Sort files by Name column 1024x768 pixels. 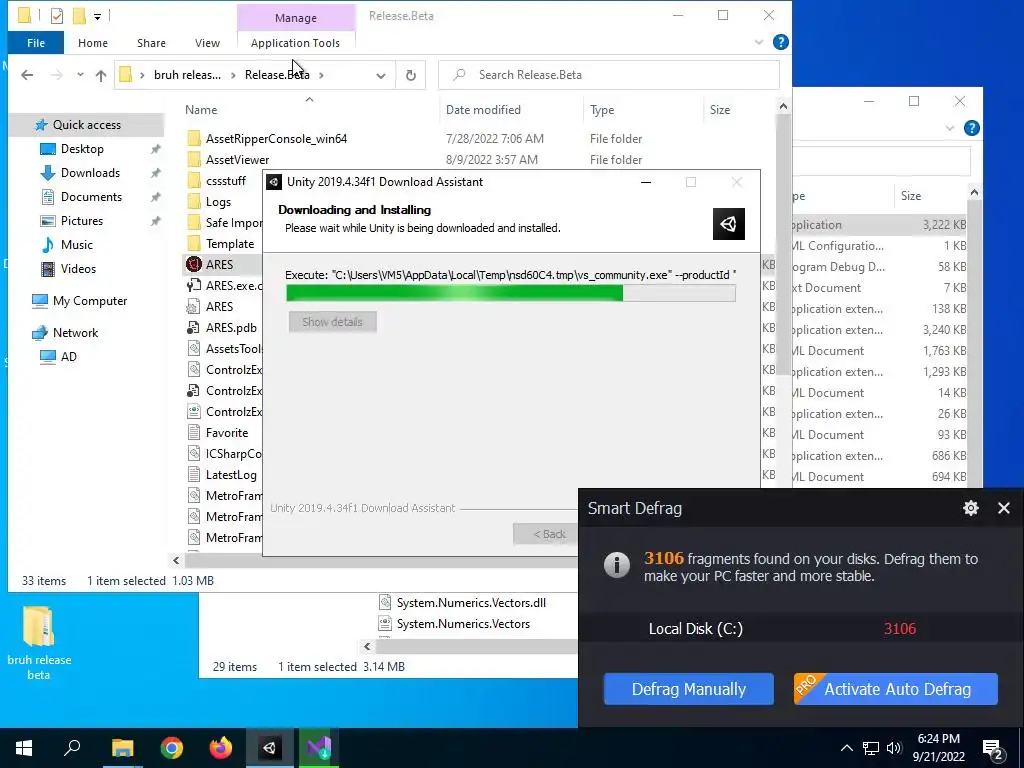tap(201, 110)
